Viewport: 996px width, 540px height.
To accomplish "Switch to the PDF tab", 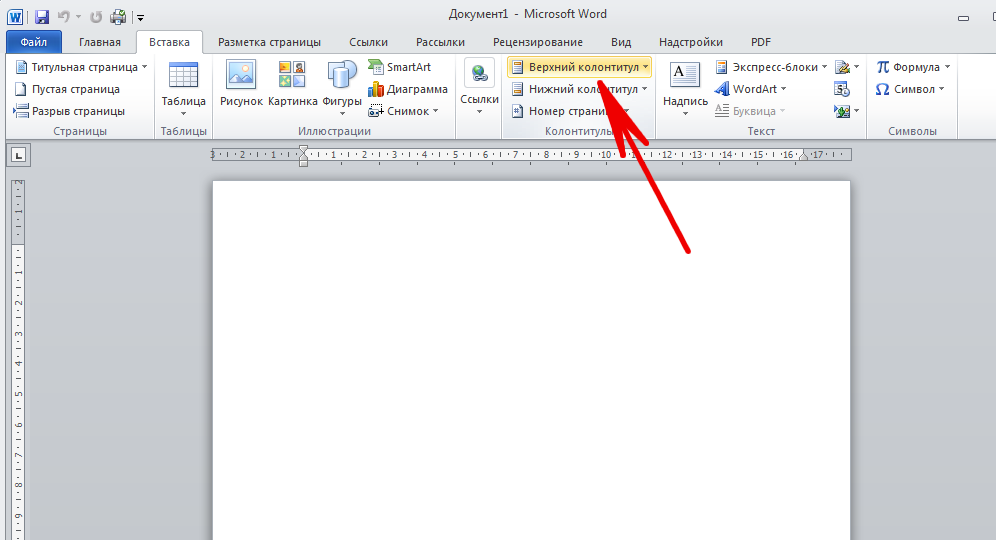I will (760, 42).
